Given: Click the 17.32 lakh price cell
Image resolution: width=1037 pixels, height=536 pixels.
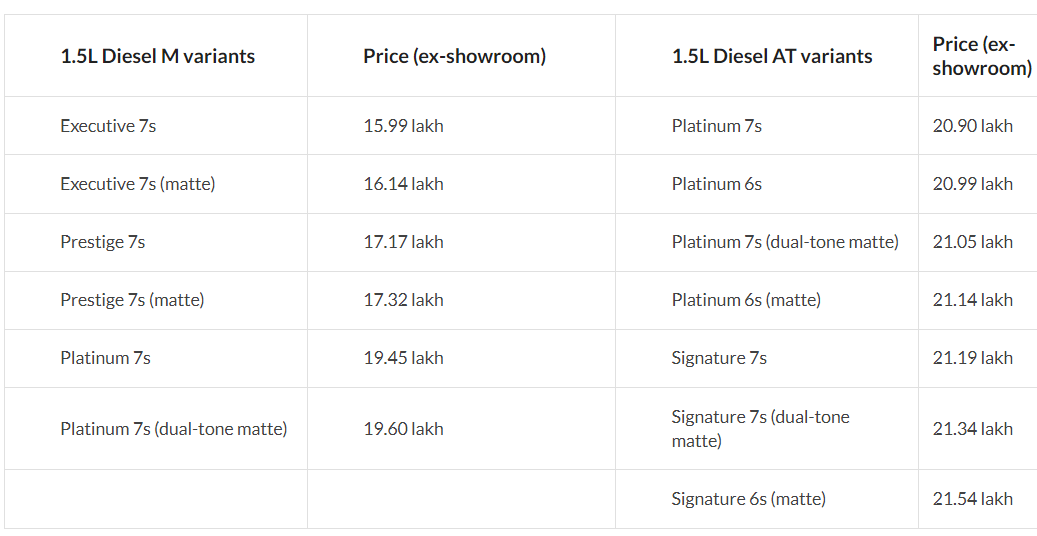Looking at the screenshot, I should pyautogui.click(x=403, y=300).
